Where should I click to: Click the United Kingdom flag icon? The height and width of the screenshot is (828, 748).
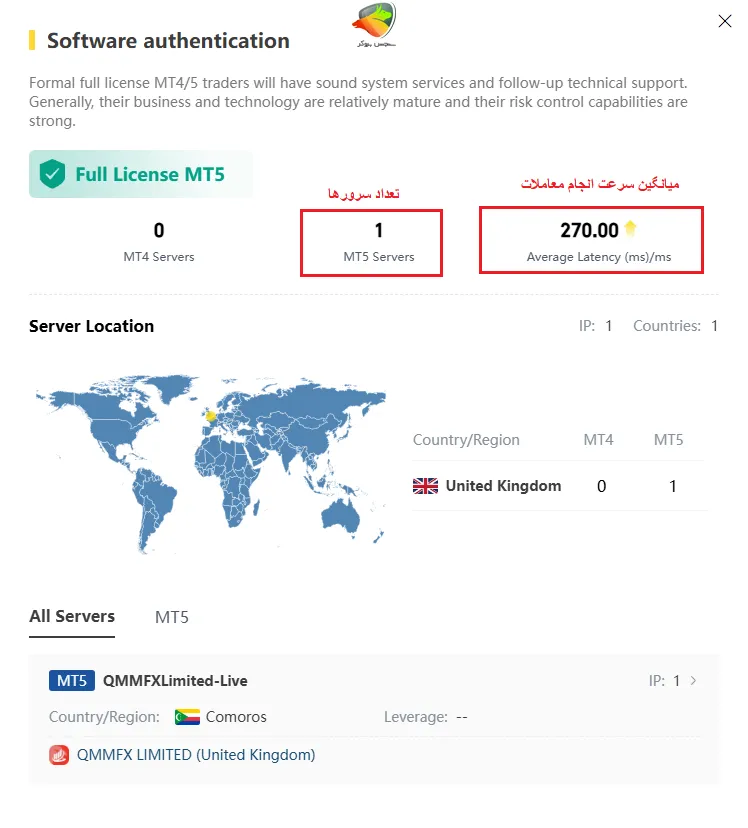(424, 486)
